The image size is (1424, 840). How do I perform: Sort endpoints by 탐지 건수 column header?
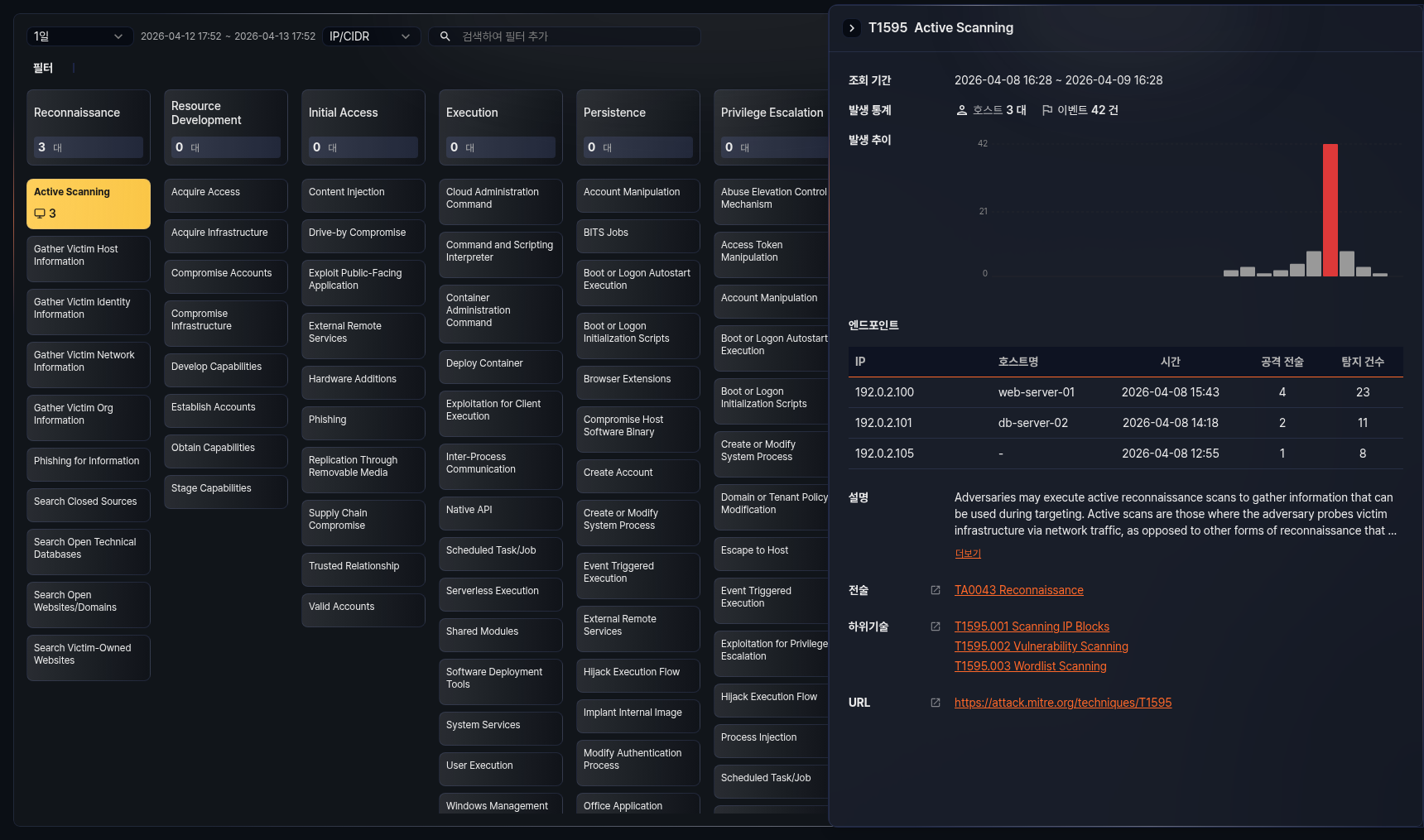[x=1362, y=362]
